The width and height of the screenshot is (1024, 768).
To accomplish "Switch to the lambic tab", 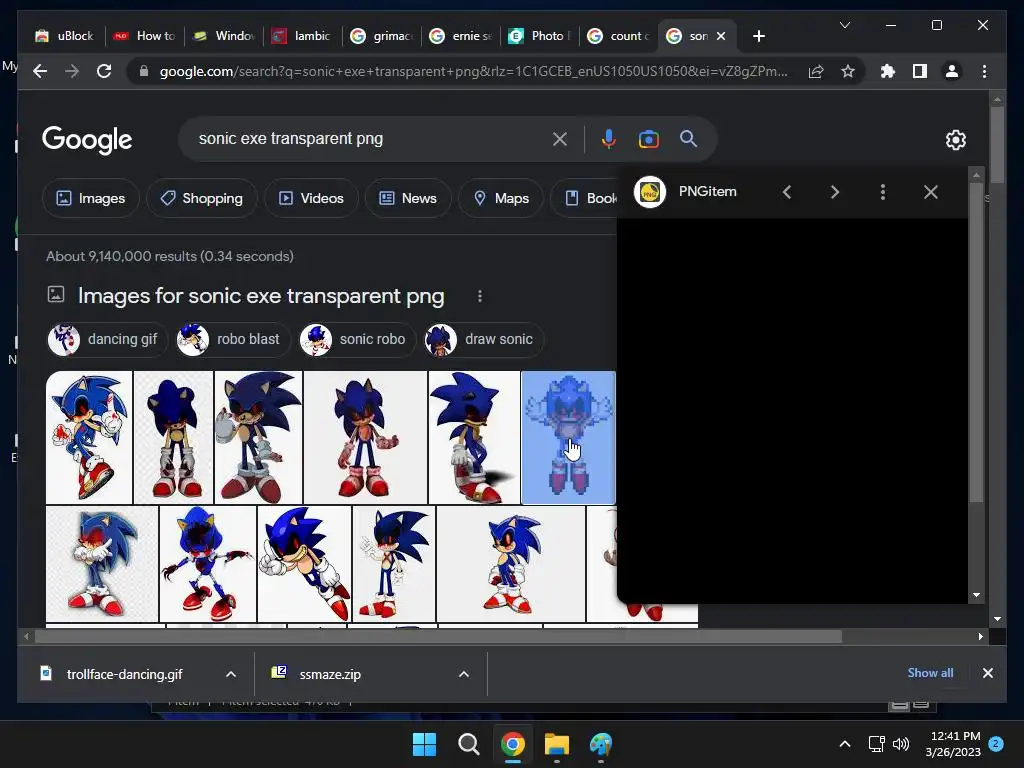I will click(302, 36).
